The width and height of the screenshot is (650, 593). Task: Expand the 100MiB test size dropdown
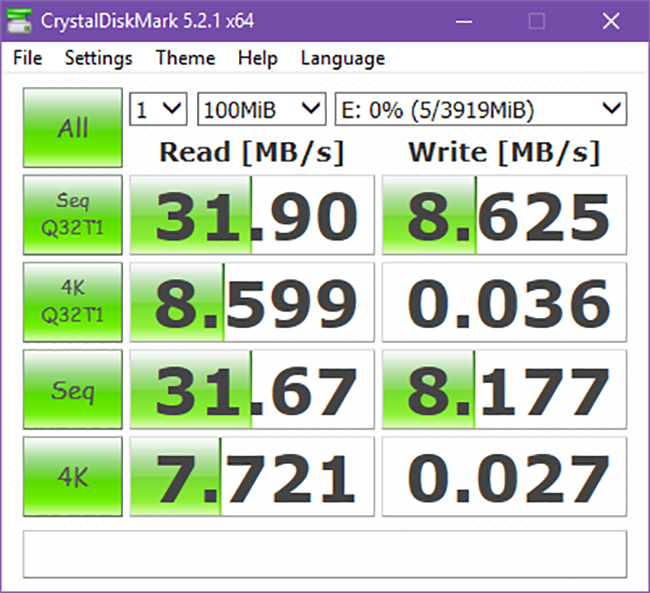point(261,109)
